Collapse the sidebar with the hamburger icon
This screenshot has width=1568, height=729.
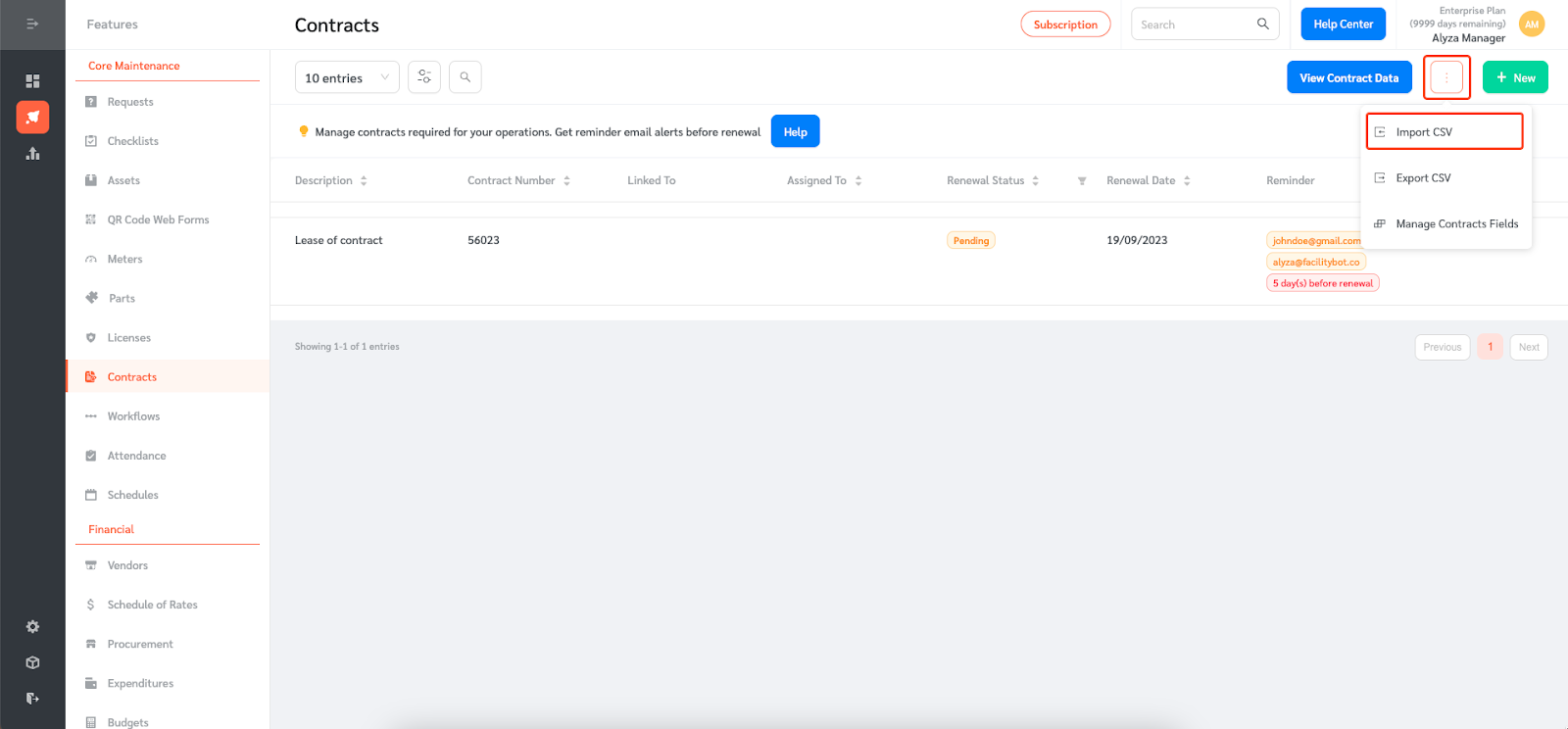[x=32, y=24]
